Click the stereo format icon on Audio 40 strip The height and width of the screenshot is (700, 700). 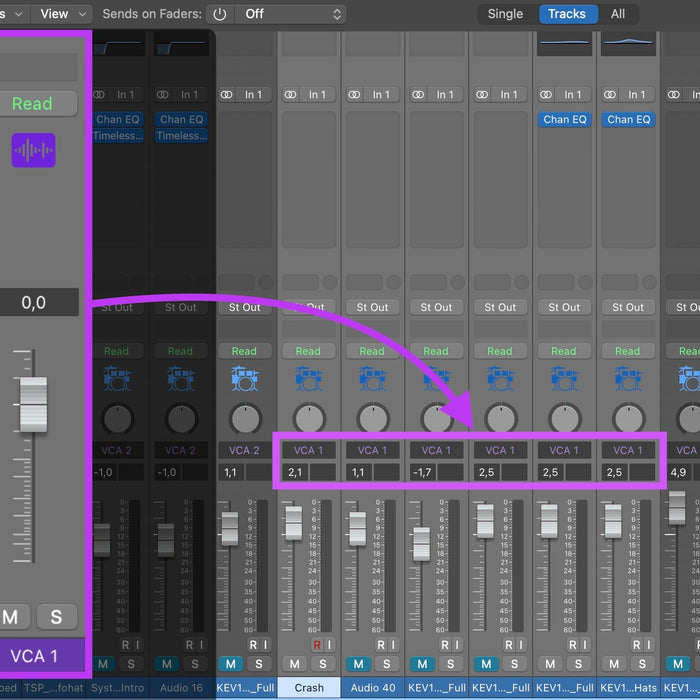click(354, 95)
